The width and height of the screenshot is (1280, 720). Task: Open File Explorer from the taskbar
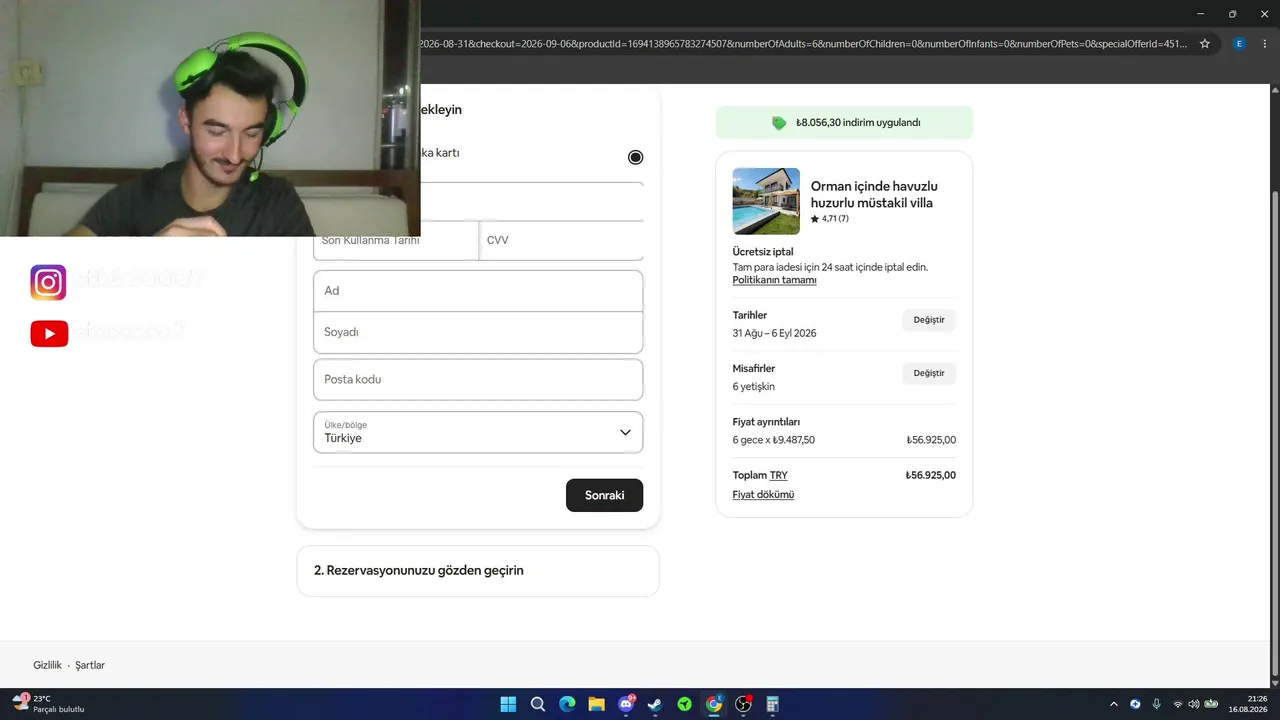coord(596,704)
